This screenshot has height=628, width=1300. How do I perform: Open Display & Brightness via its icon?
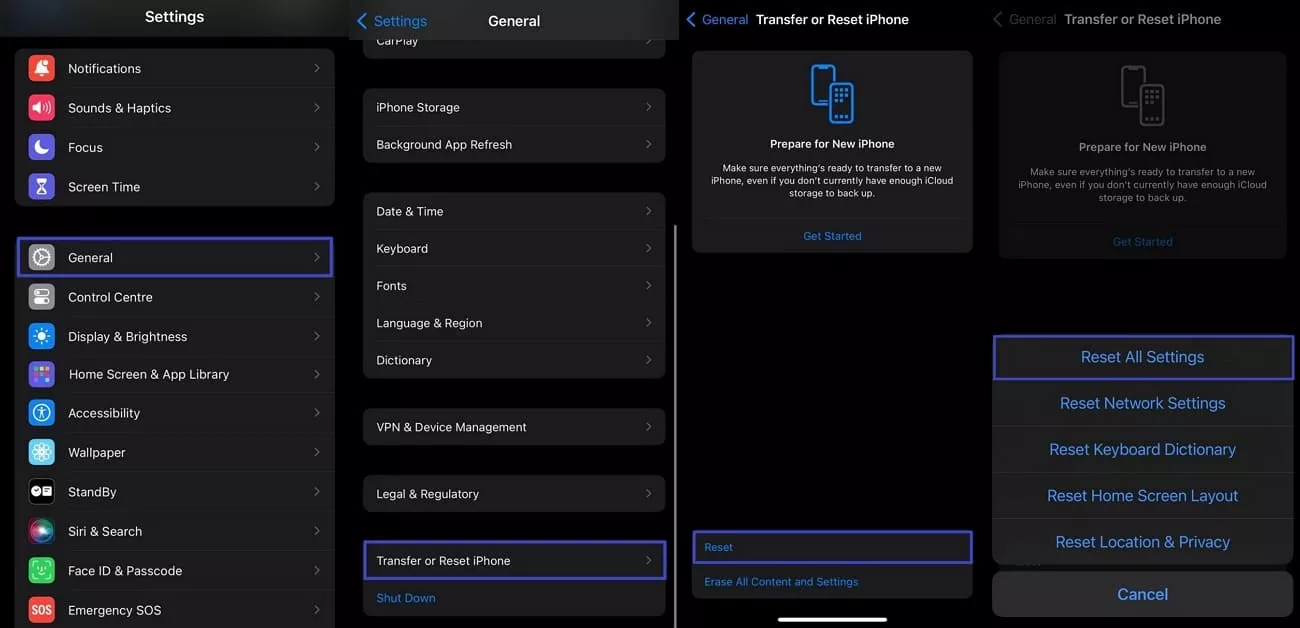40,336
